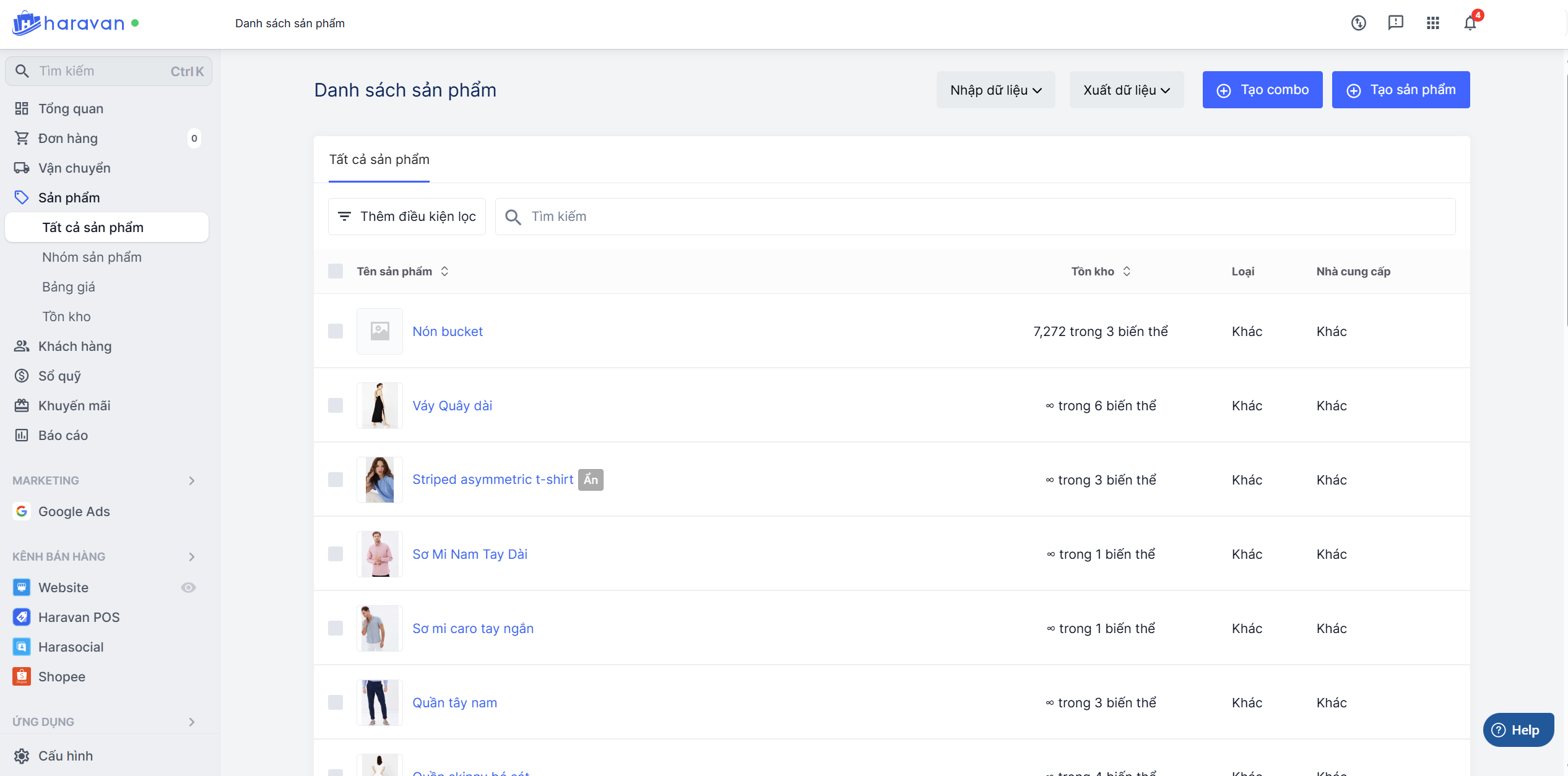Open Shopee sales channel
This screenshot has width=1568, height=776.
(61, 676)
